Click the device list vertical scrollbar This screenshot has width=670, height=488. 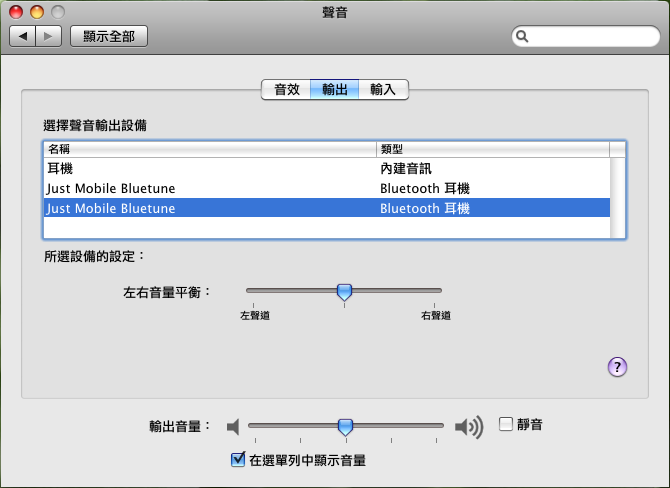tap(617, 198)
